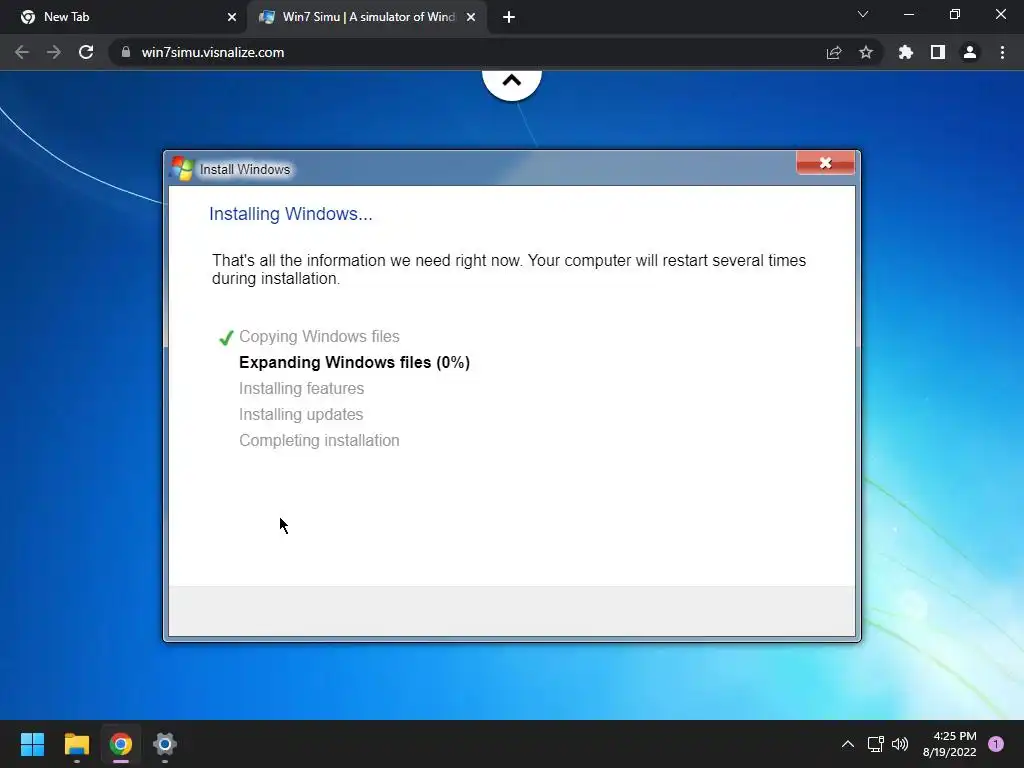The width and height of the screenshot is (1024, 768).
Task: Select 'Copying Windows files' step text
Action: [319, 336]
